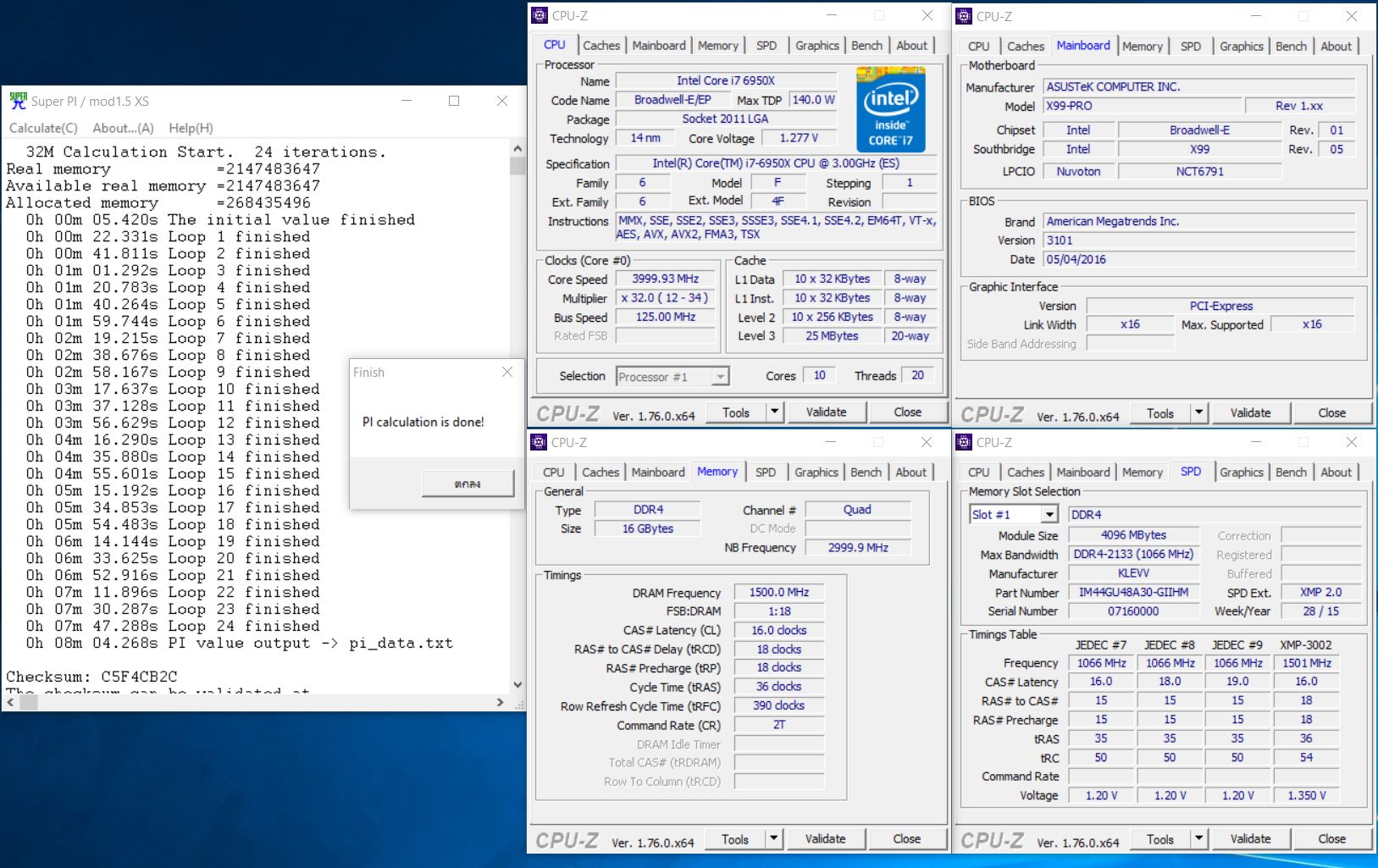Open the About...(A) menu in Super PI
This screenshot has width=1378, height=868.
pos(123,128)
